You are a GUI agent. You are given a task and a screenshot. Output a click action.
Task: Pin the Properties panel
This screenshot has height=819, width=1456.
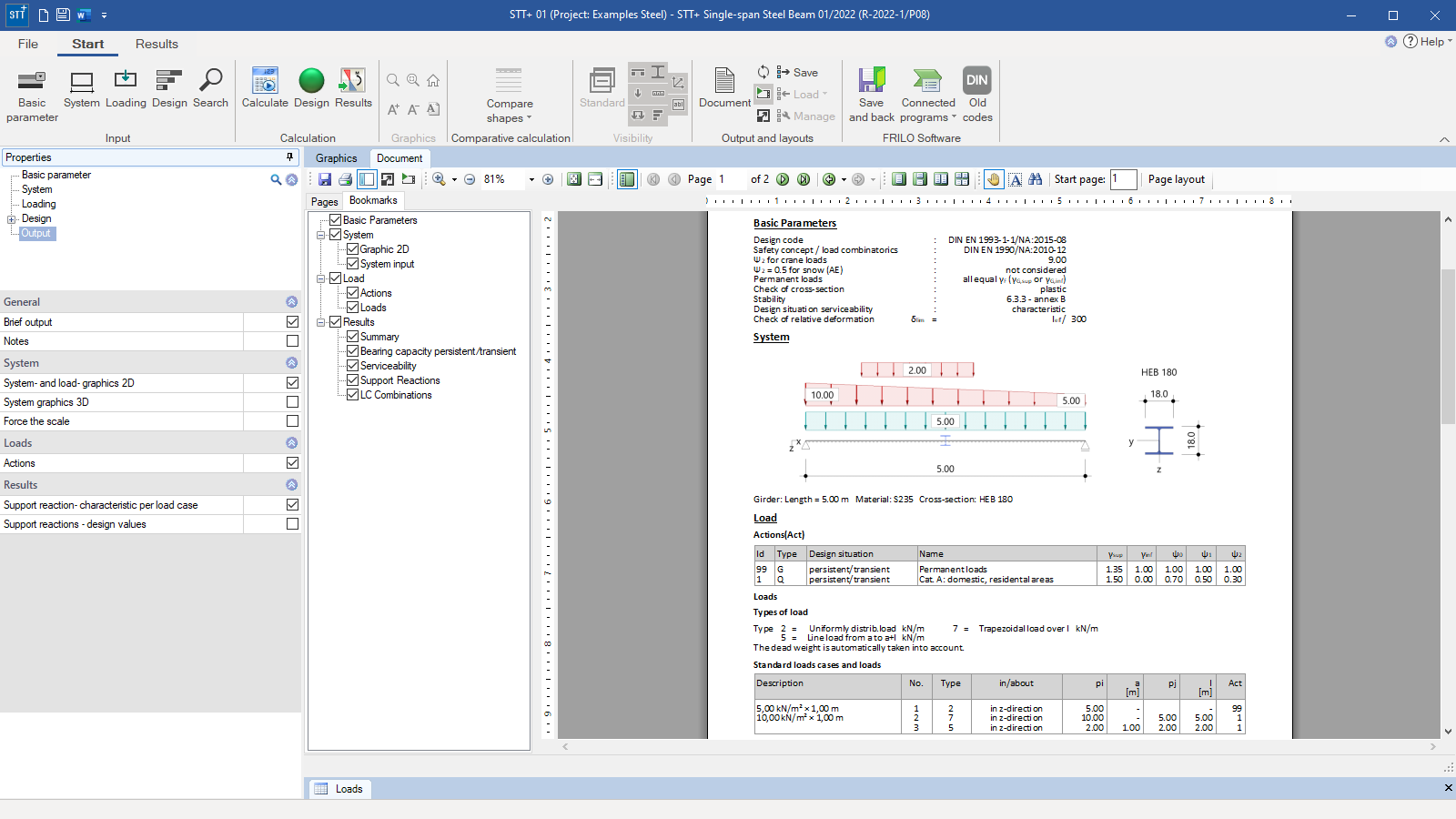[x=290, y=157]
